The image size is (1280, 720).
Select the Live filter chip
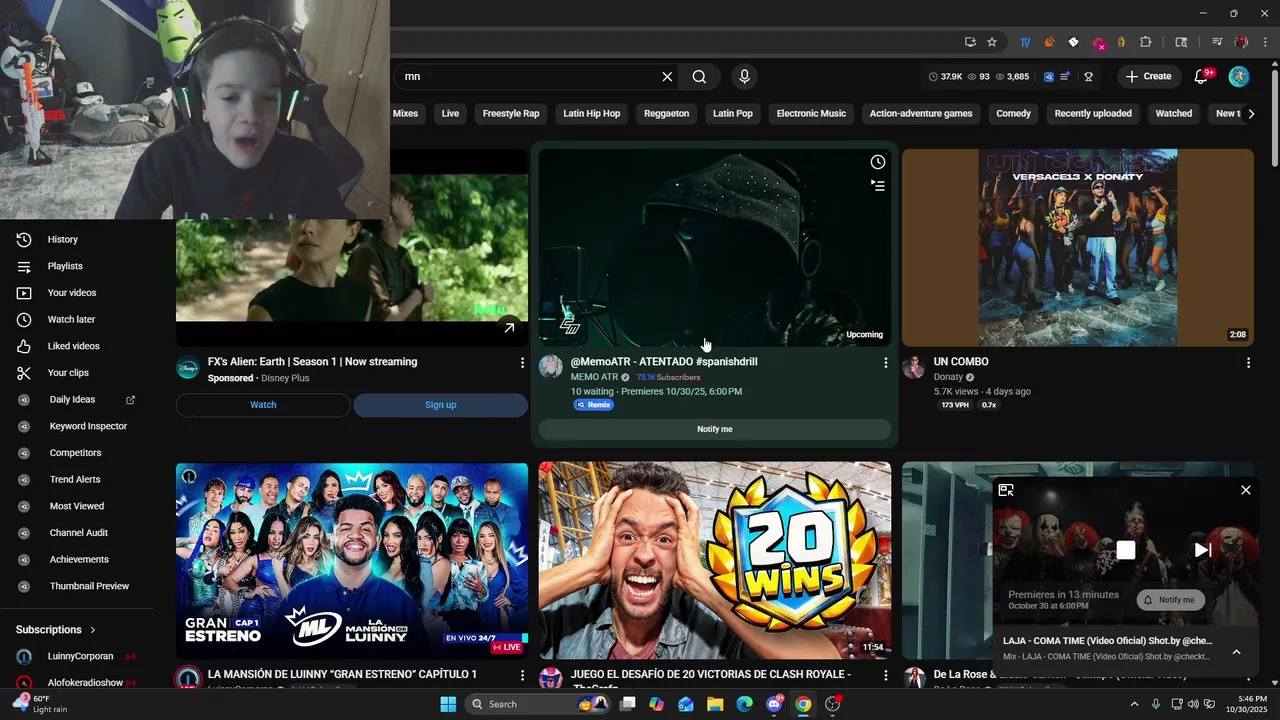[450, 114]
